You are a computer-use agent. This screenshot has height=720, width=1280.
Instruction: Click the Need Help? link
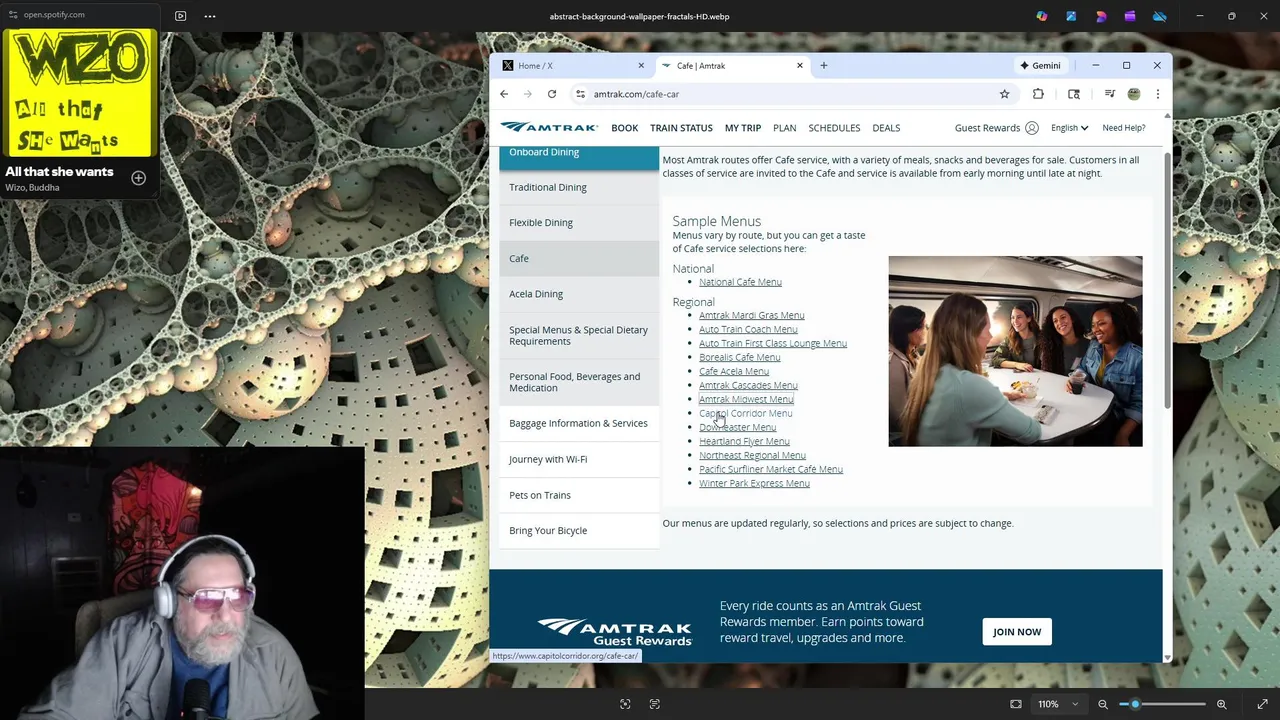pos(1123,128)
